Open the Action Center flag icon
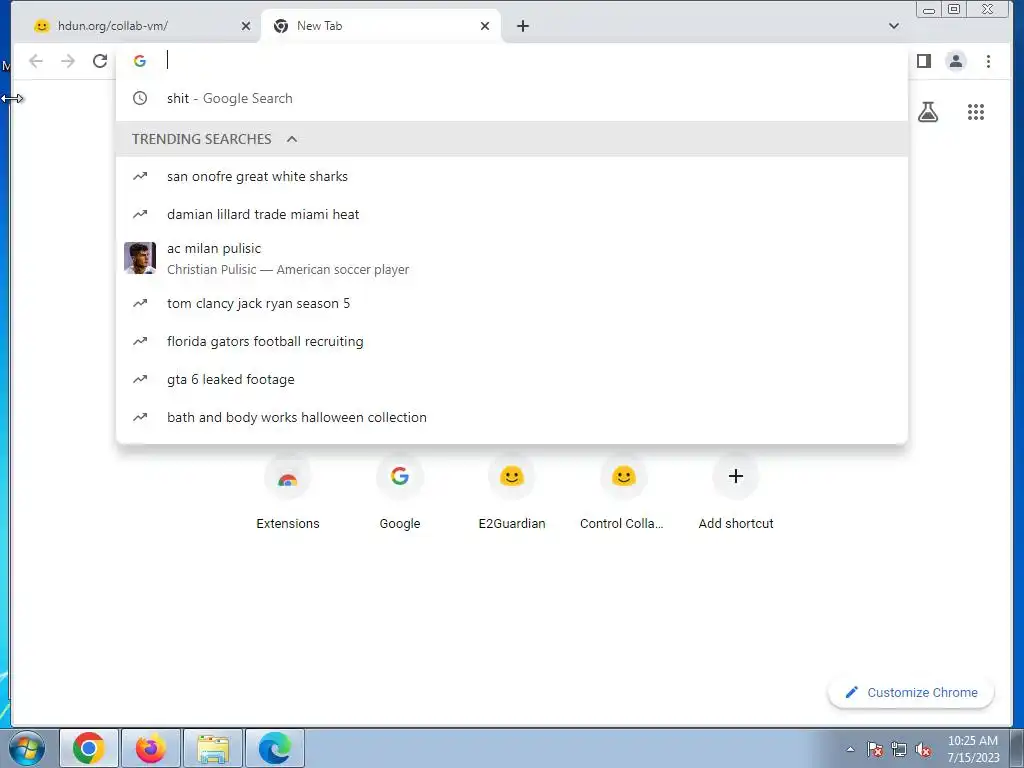Image resolution: width=1024 pixels, height=768 pixels. click(875, 749)
